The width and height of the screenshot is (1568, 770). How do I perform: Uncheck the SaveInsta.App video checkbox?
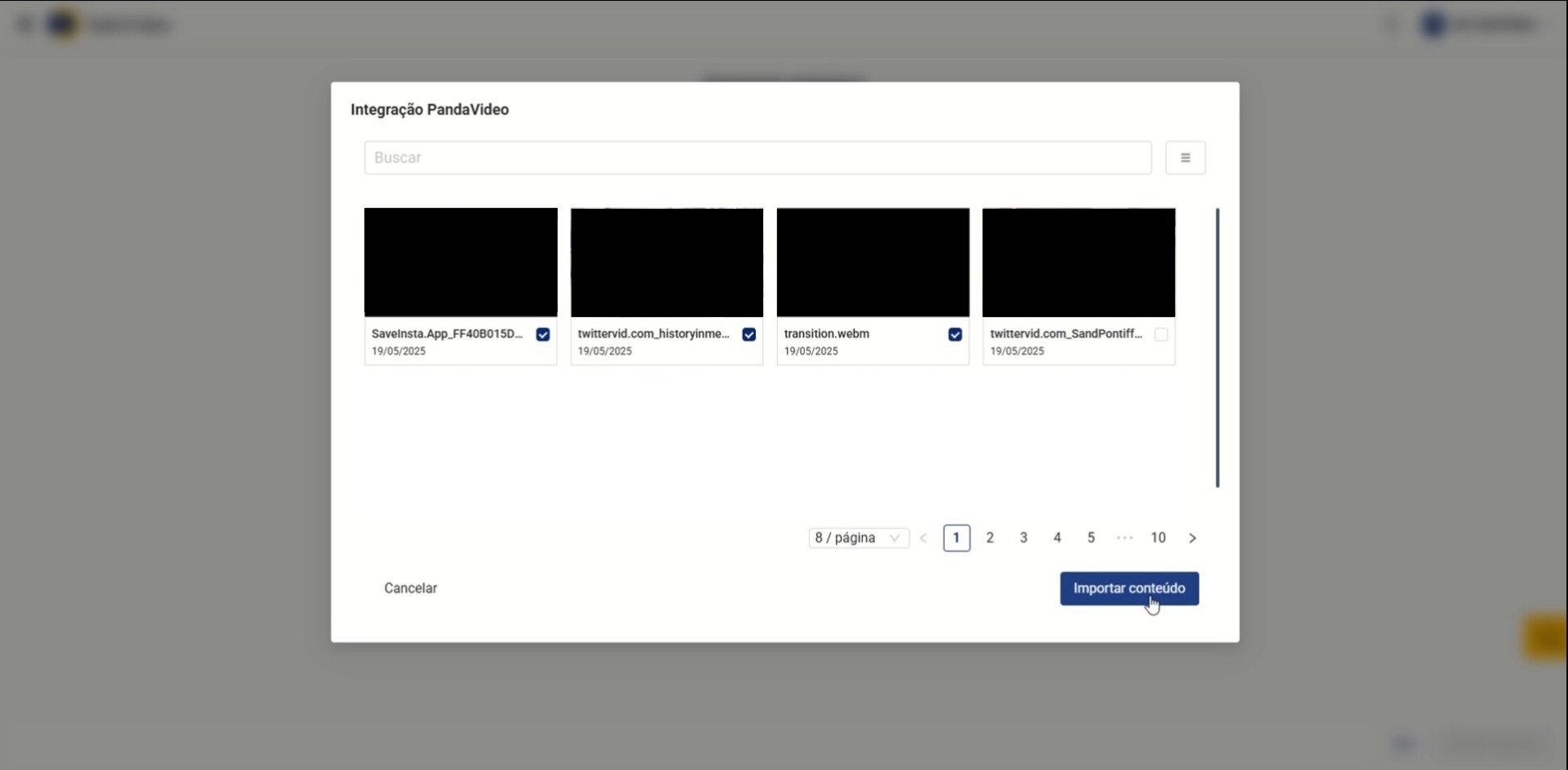point(543,334)
